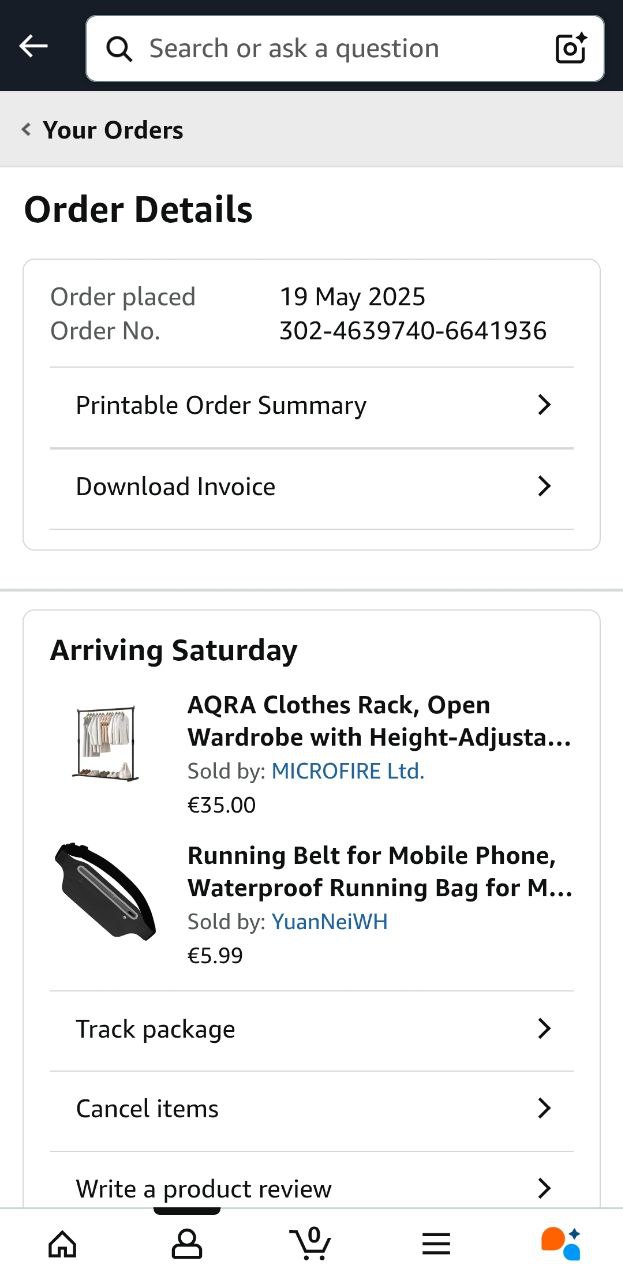Visit seller YuanNeiWH link
This screenshot has height=1280, width=623.
[329, 921]
